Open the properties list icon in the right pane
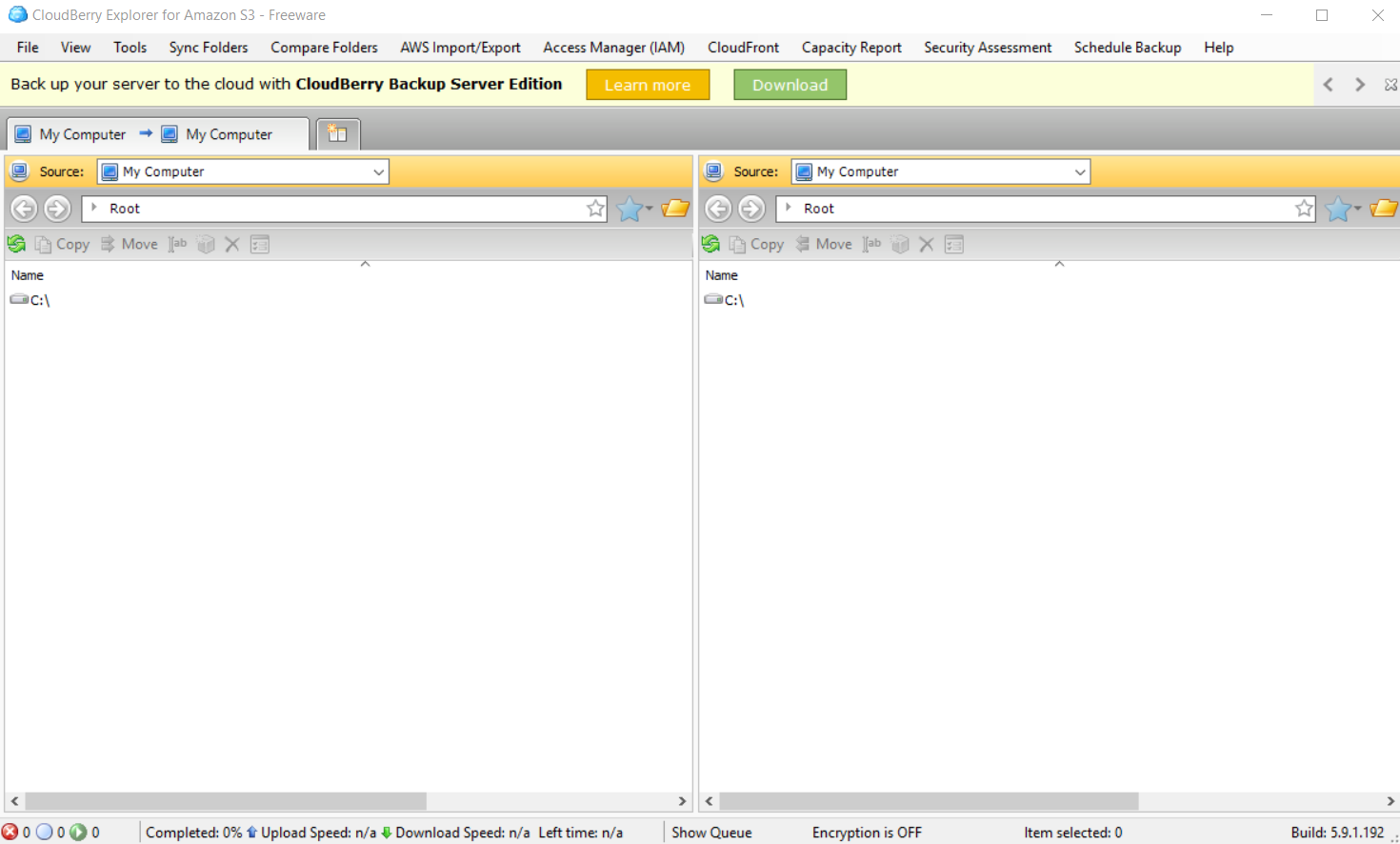 954,244
